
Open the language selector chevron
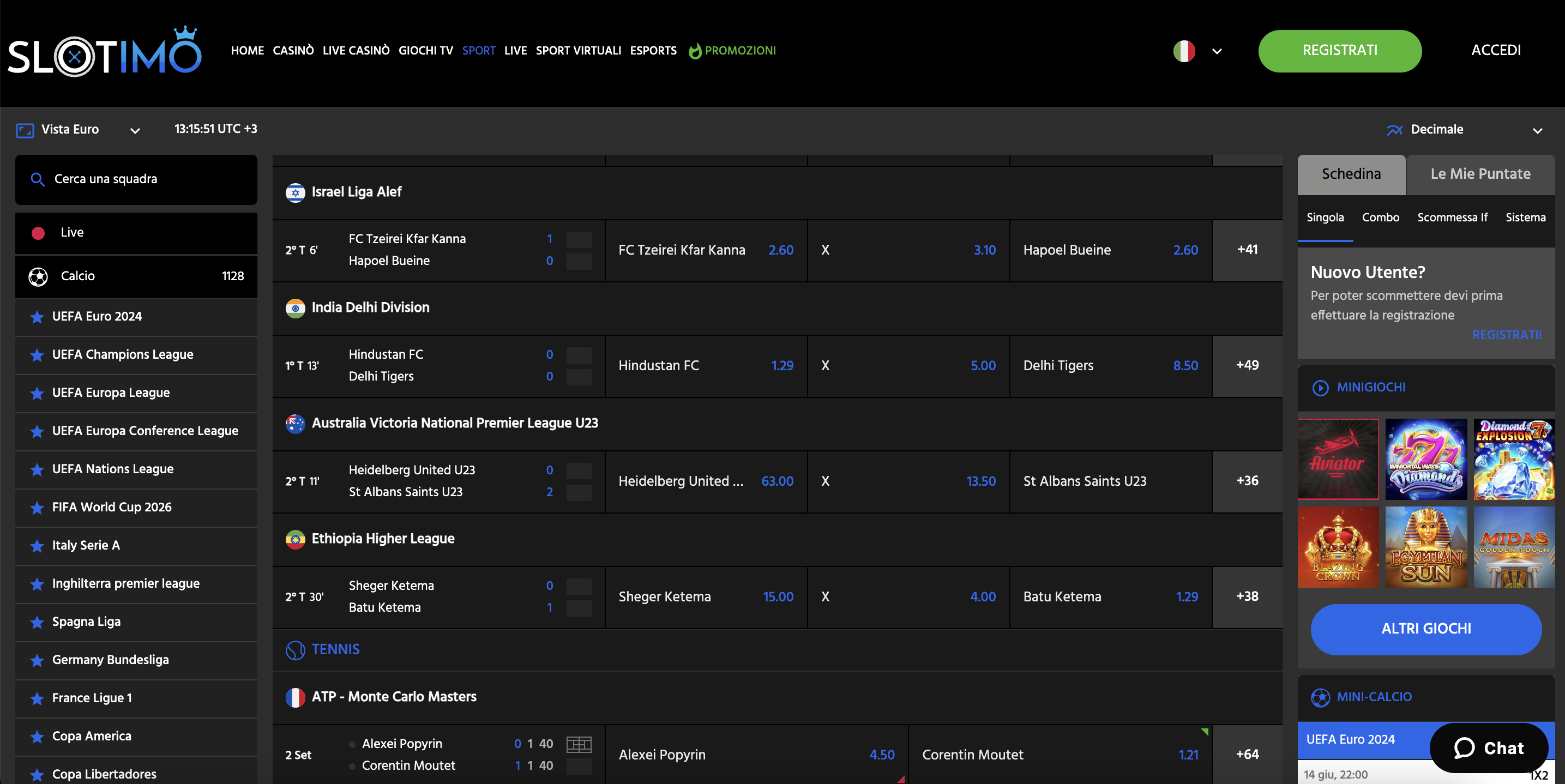click(x=1217, y=52)
